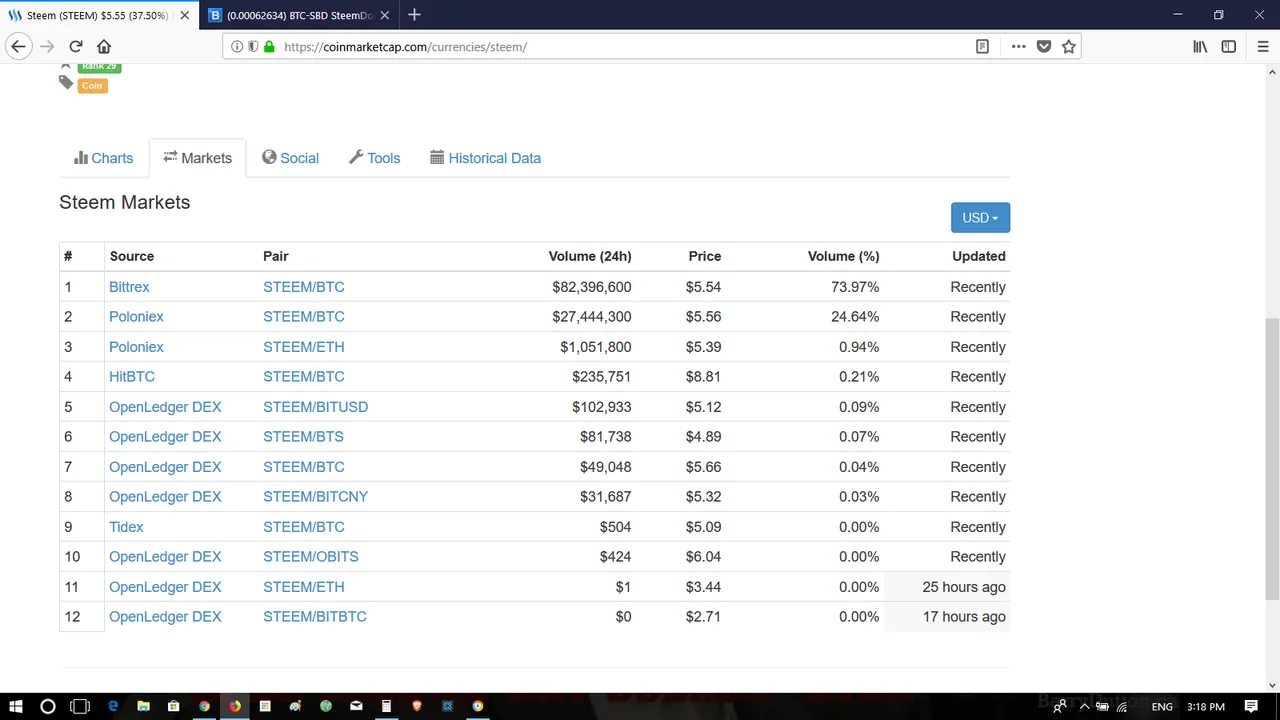Bookmark this page with the star icon
Viewport: 1280px width, 720px height.
coord(1069,46)
